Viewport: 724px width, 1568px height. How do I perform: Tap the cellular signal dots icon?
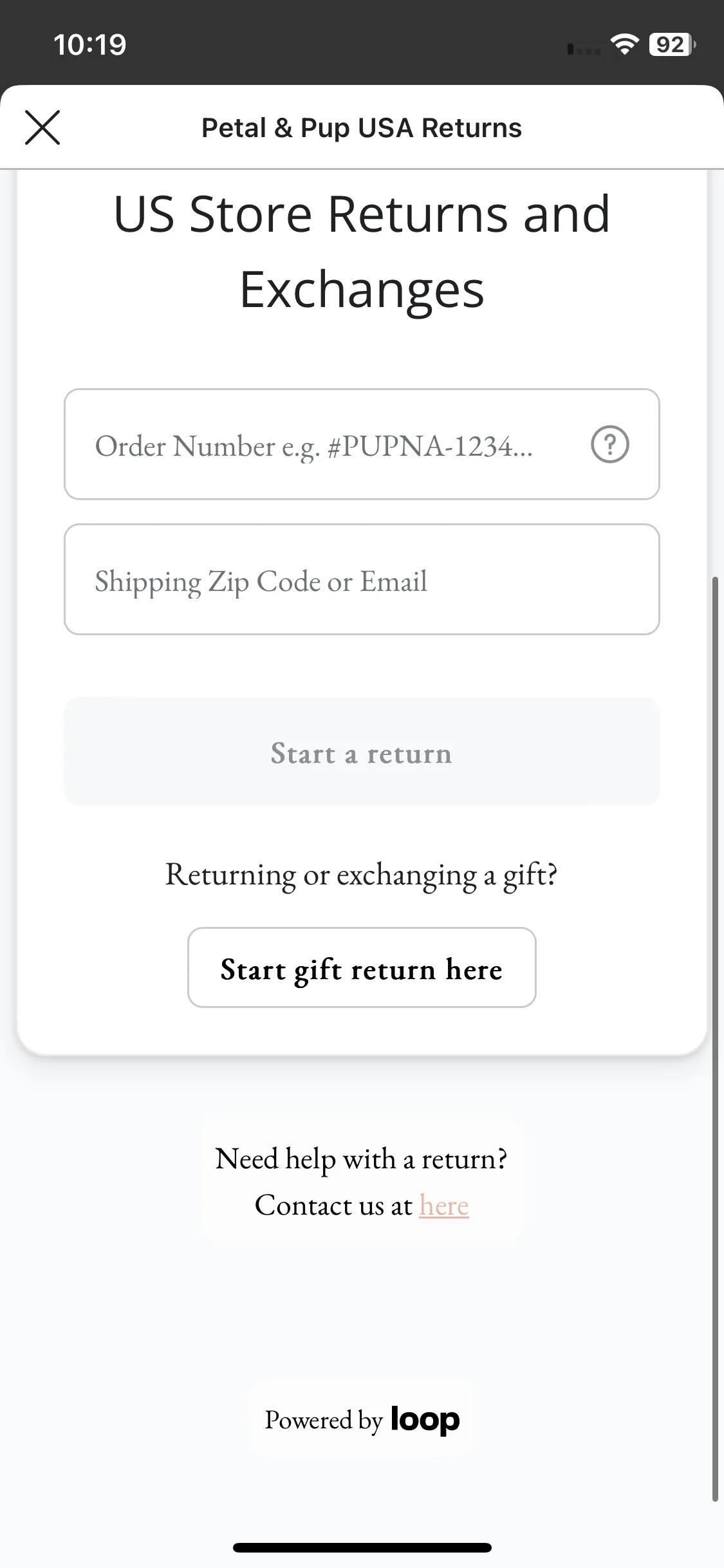[x=583, y=49]
